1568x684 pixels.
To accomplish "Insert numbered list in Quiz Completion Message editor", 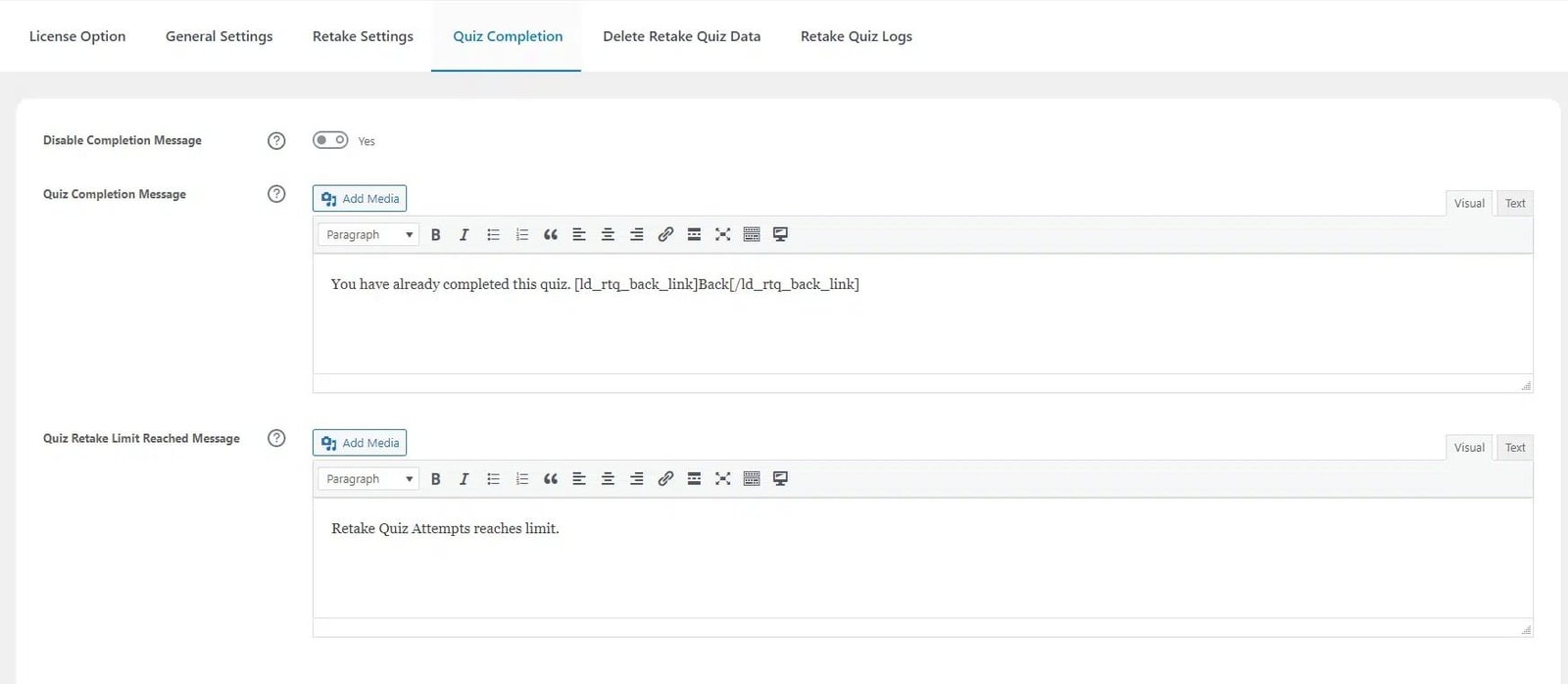I will point(522,234).
